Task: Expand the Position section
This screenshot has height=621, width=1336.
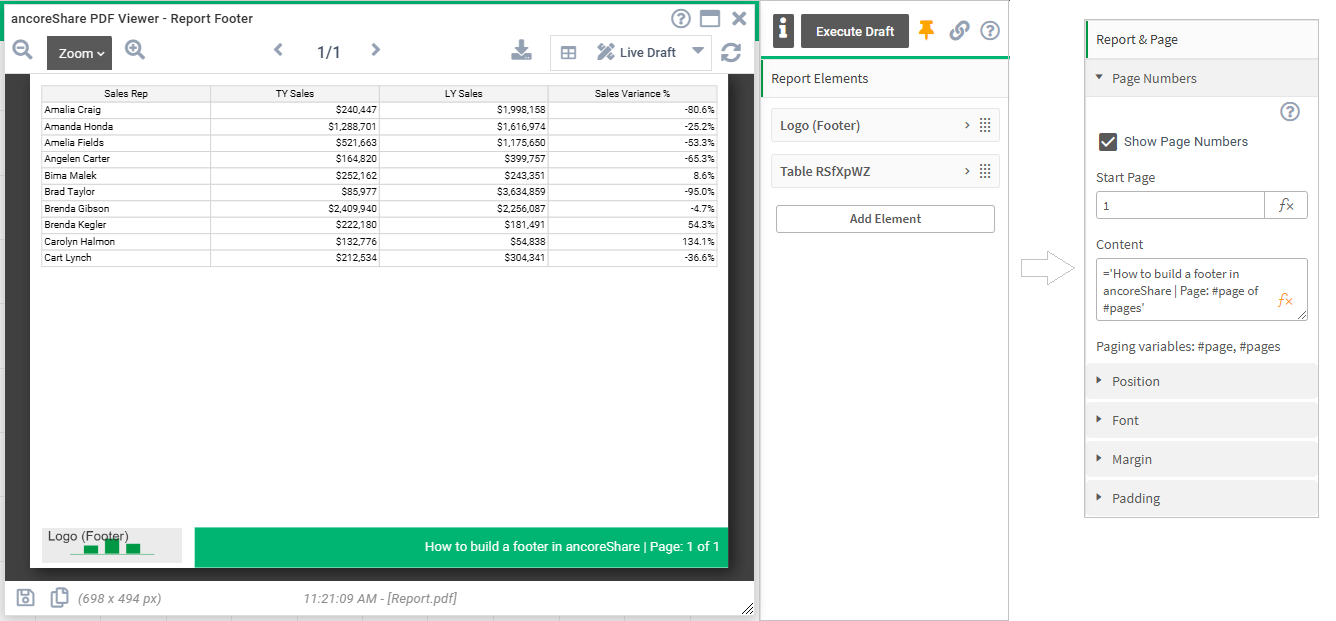Action: (1201, 382)
